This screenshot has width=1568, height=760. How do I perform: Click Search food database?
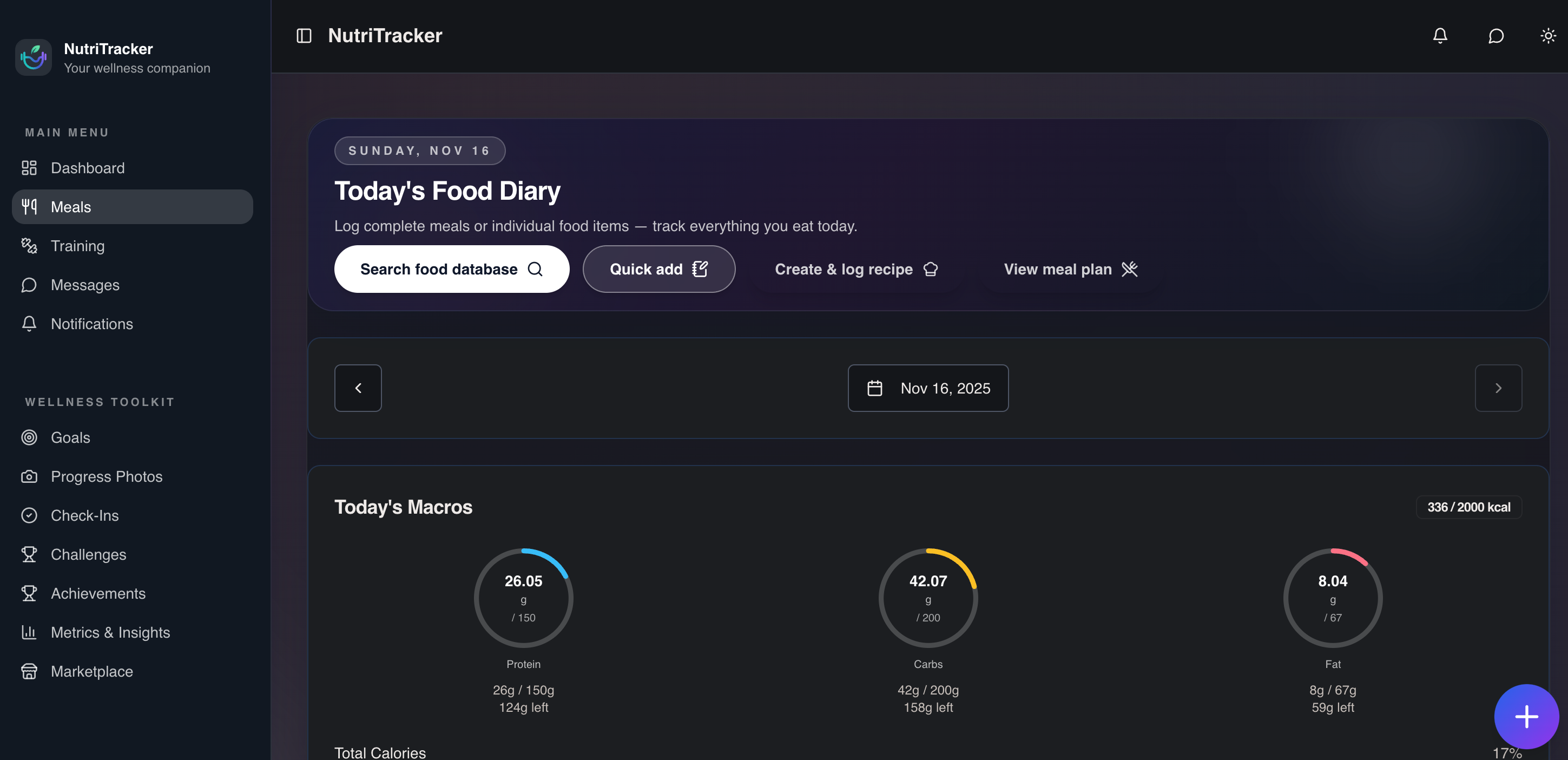451,268
